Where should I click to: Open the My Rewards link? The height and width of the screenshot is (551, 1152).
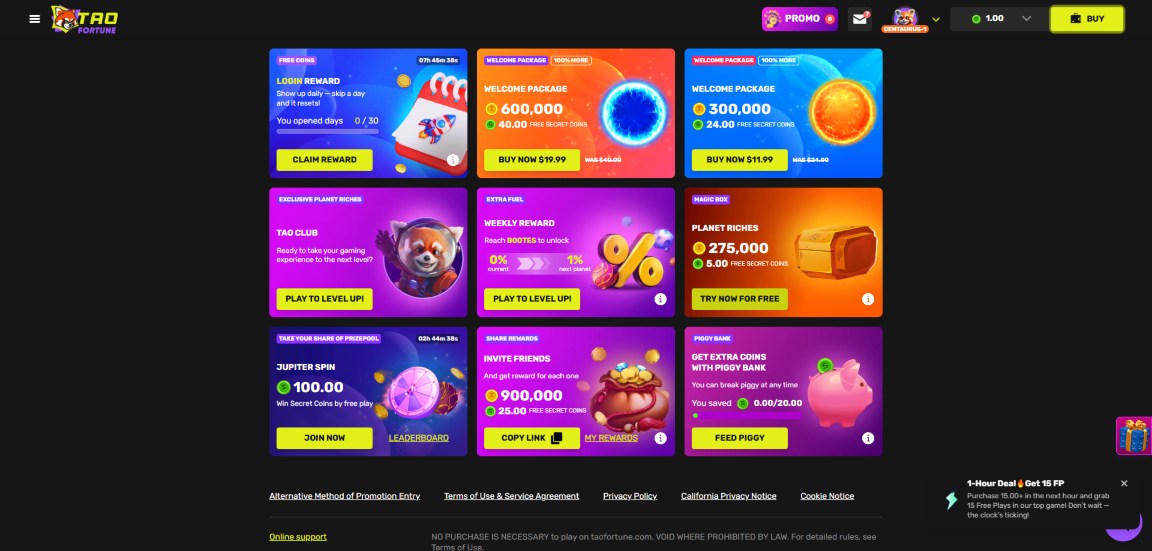(611, 438)
